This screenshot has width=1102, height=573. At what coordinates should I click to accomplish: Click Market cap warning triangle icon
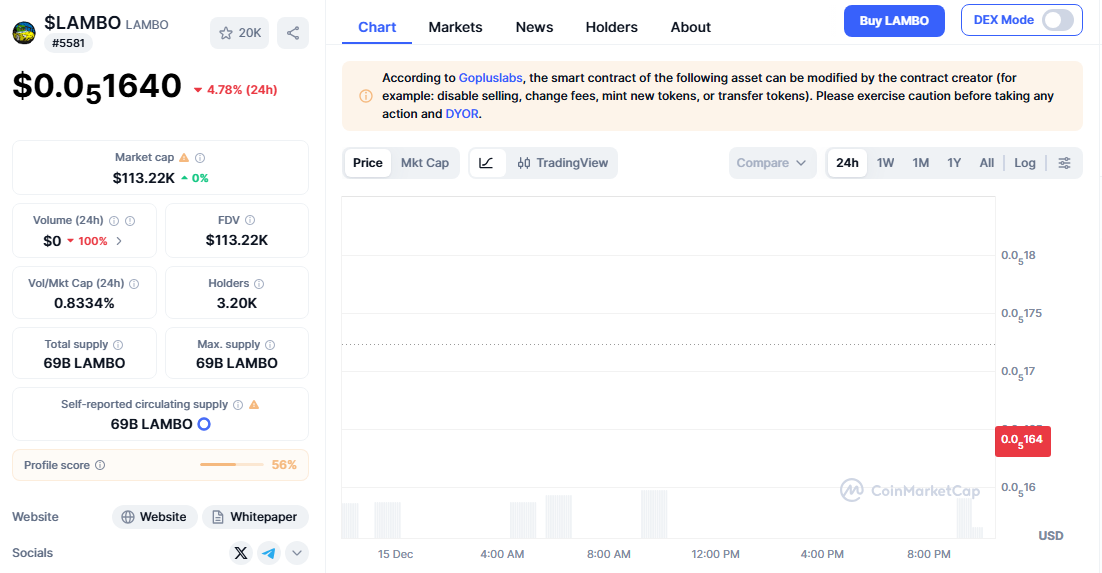pos(184,158)
